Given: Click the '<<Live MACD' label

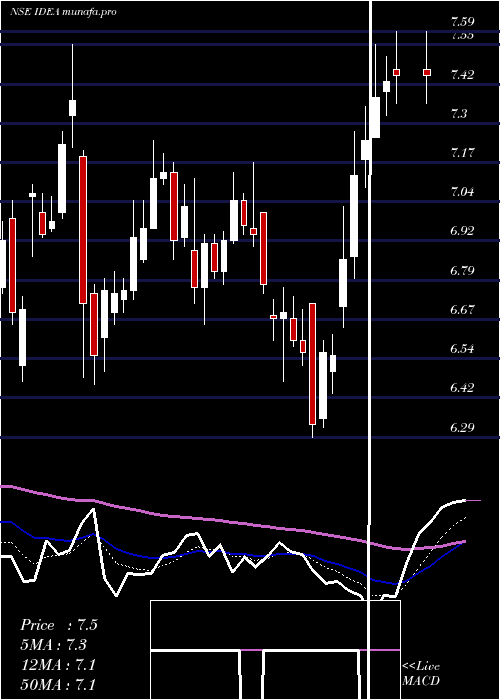Looking at the screenshot, I should (x=421, y=673).
